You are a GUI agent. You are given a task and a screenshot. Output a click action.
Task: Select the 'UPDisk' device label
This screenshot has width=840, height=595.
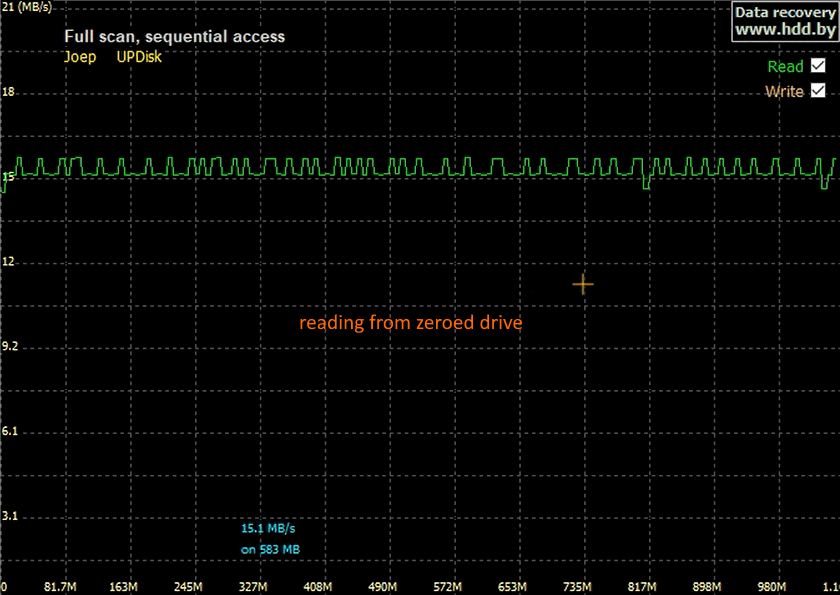(139, 57)
